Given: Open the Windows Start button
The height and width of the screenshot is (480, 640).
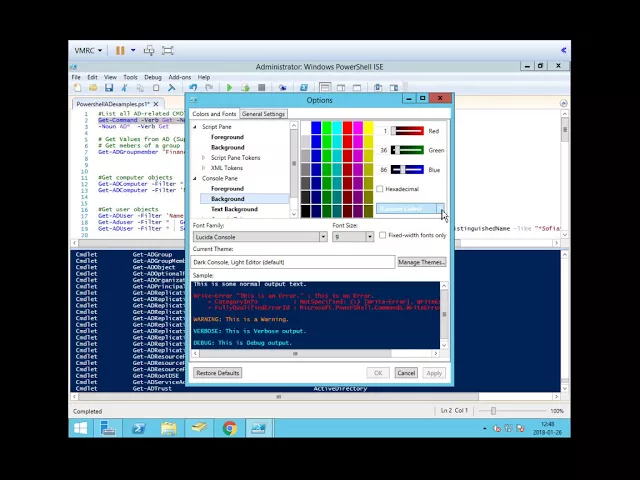Looking at the screenshot, I should pos(81,428).
